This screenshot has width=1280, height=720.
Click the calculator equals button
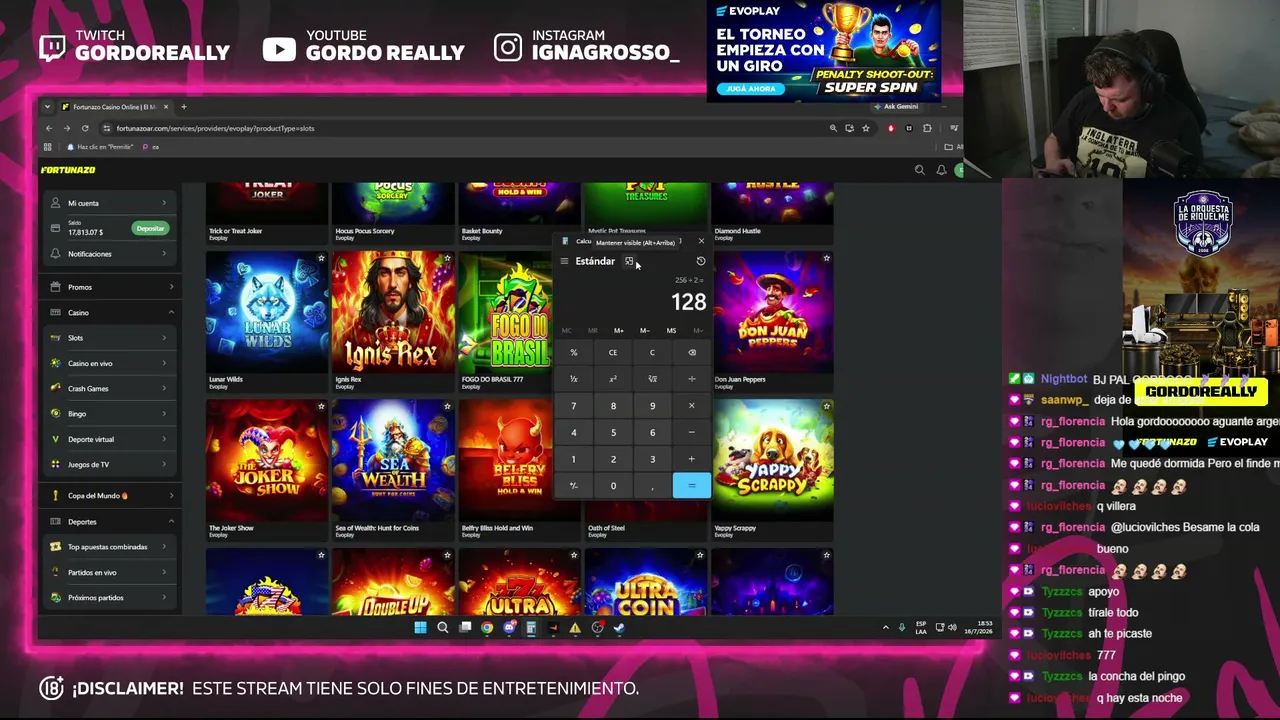click(x=691, y=486)
